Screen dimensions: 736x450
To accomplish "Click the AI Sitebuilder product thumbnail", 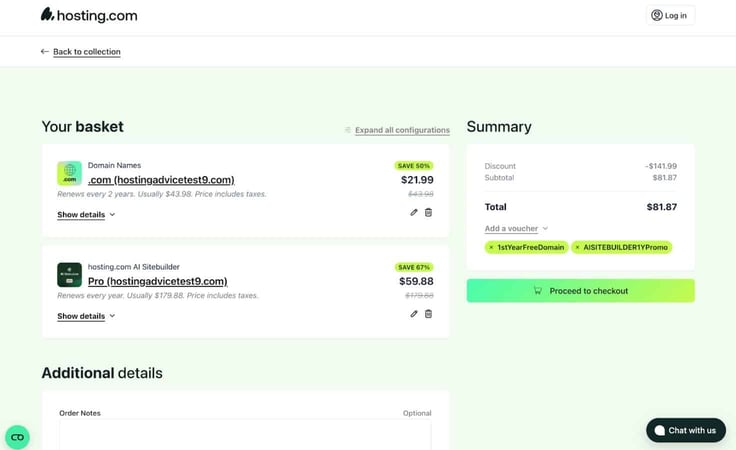I will click(69, 275).
